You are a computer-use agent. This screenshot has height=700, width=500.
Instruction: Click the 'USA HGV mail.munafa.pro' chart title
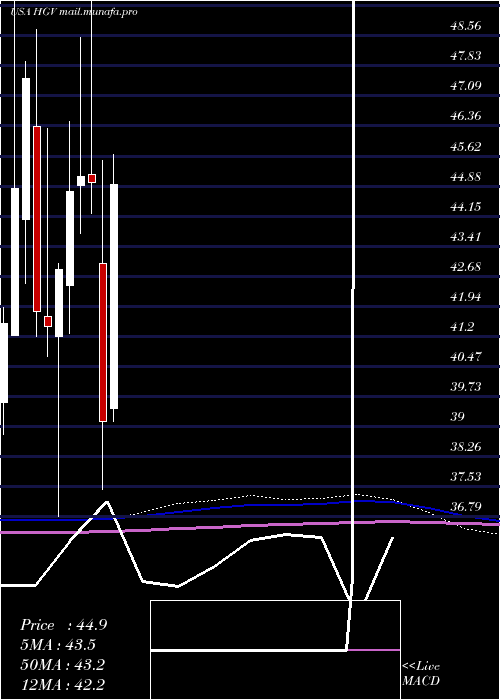74,12
